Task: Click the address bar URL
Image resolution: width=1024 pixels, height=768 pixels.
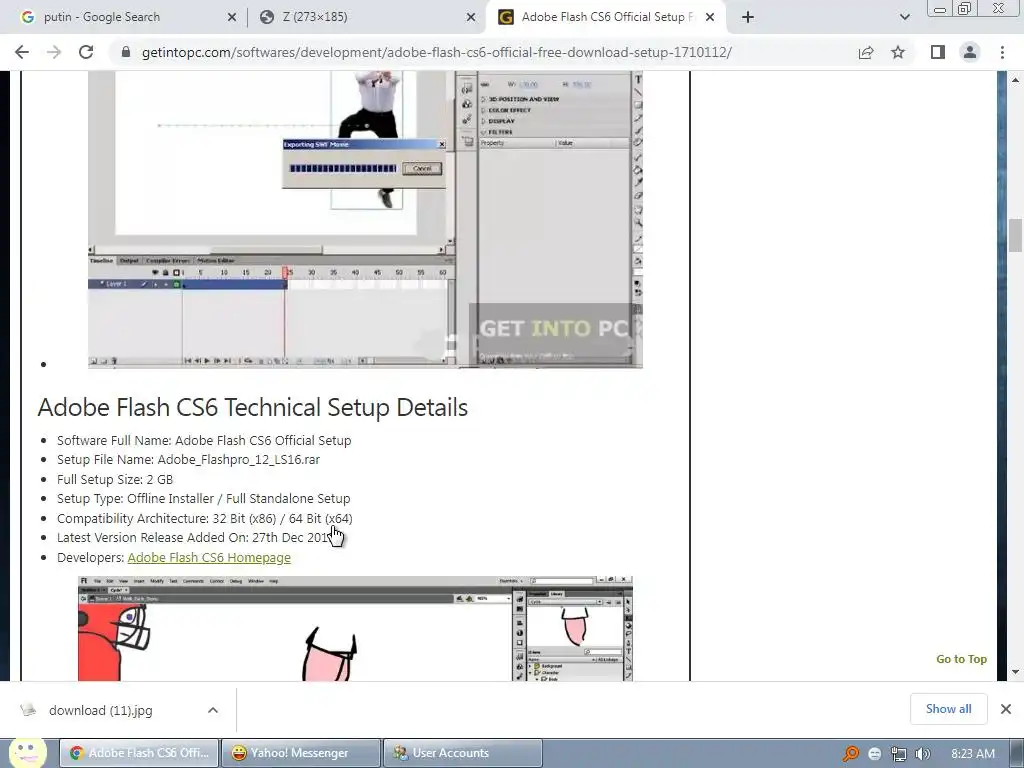Action: [436, 52]
